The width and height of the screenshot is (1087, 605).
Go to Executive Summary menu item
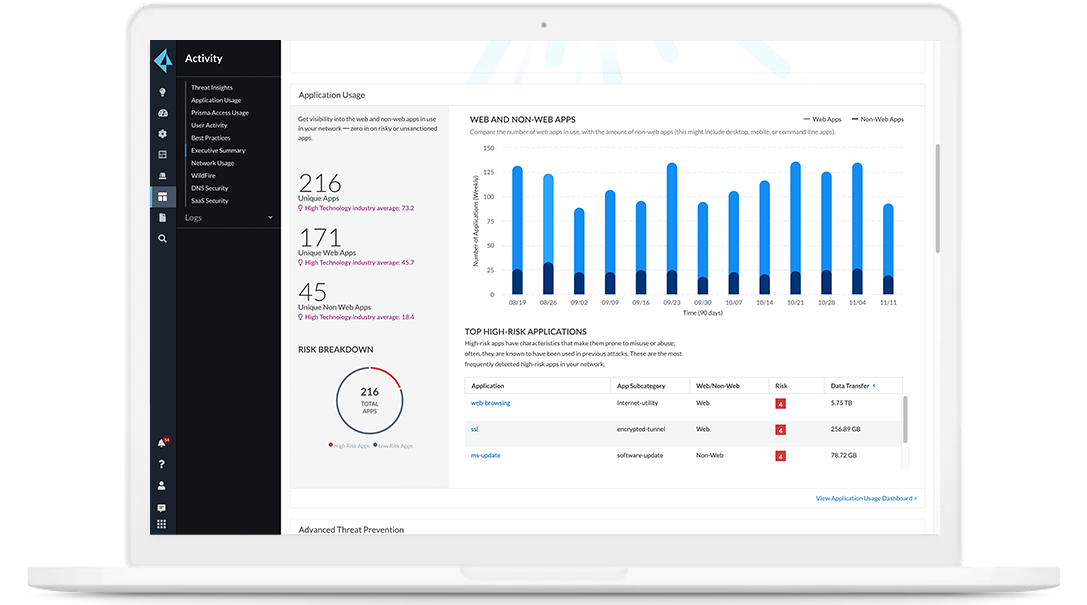tap(218, 150)
